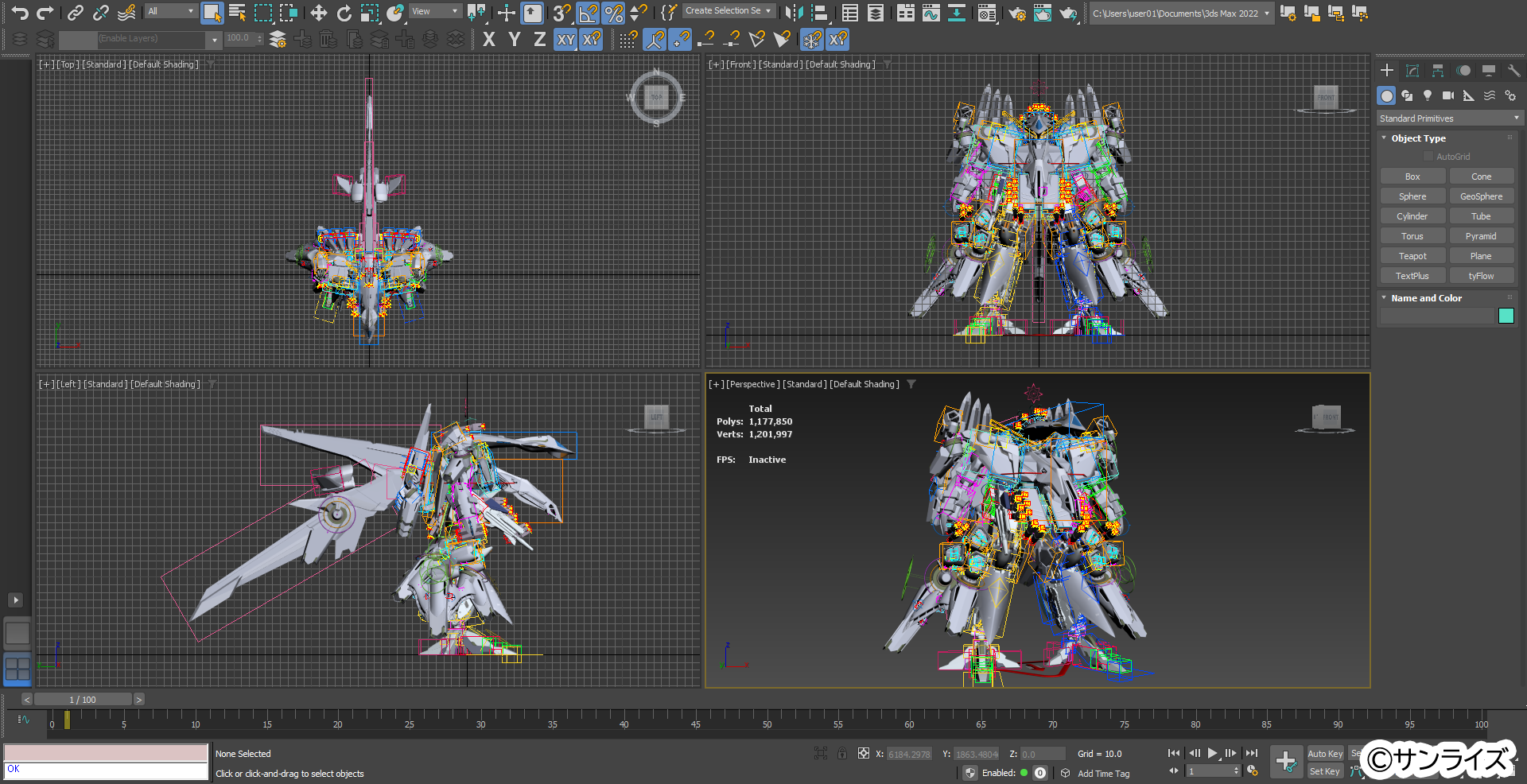This screenshot has width=1527, height=784.
Task: Click the object name input field
Action: (x=1437, y=316)
